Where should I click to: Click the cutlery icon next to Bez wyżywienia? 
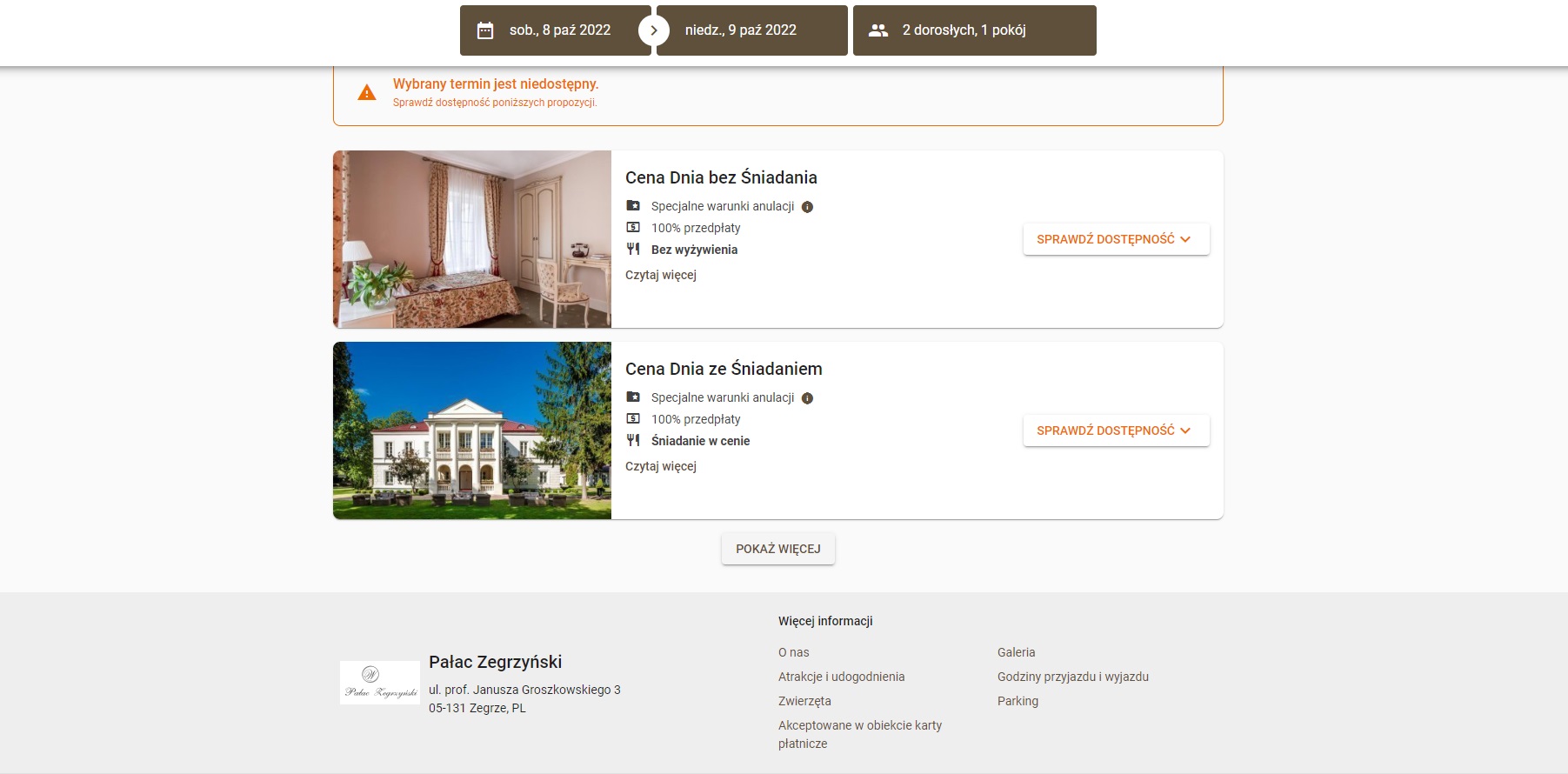tap(633, 250)
